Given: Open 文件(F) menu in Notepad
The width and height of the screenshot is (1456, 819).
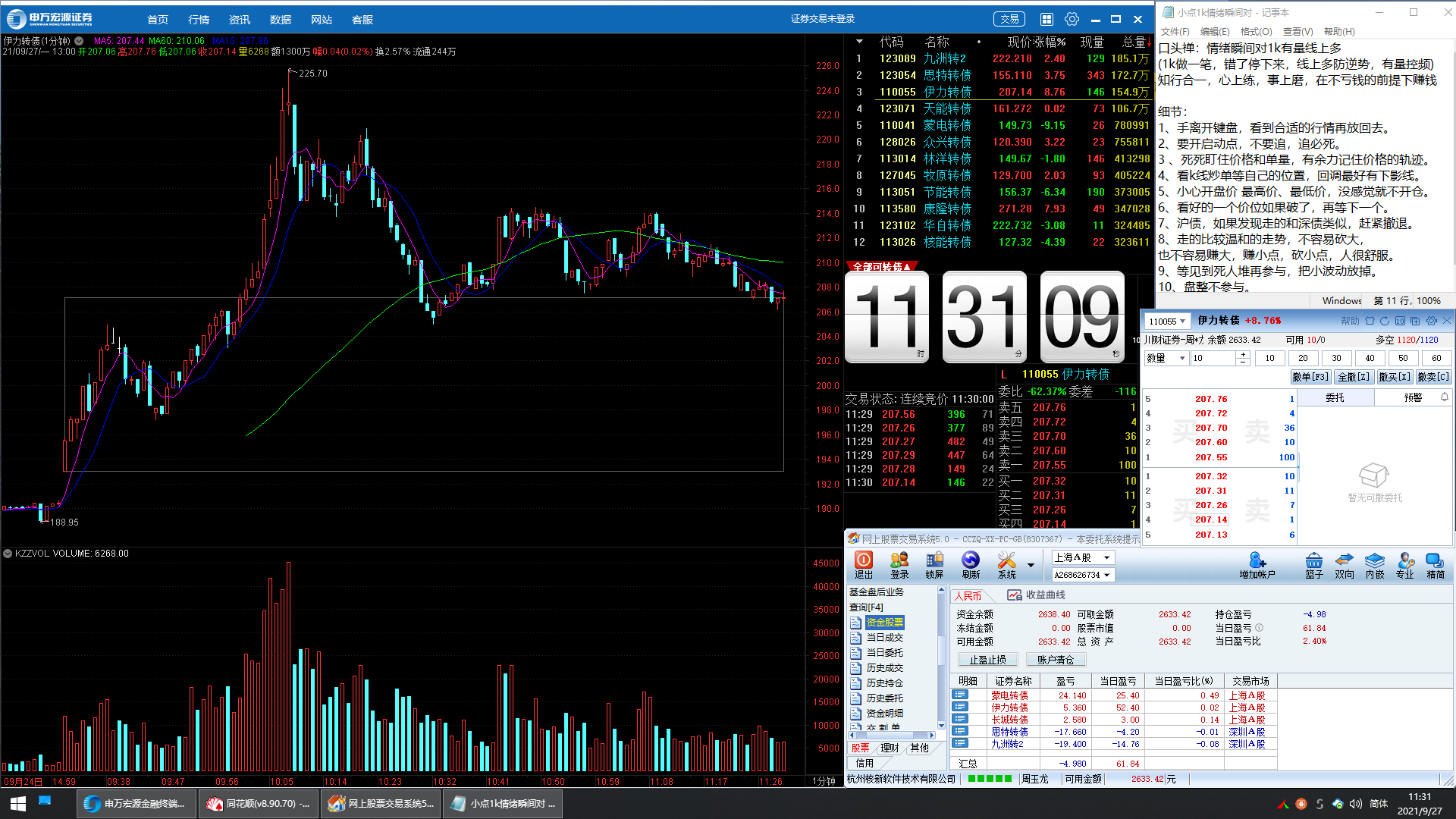Looking at the screenshot, I should [1175, 31].
